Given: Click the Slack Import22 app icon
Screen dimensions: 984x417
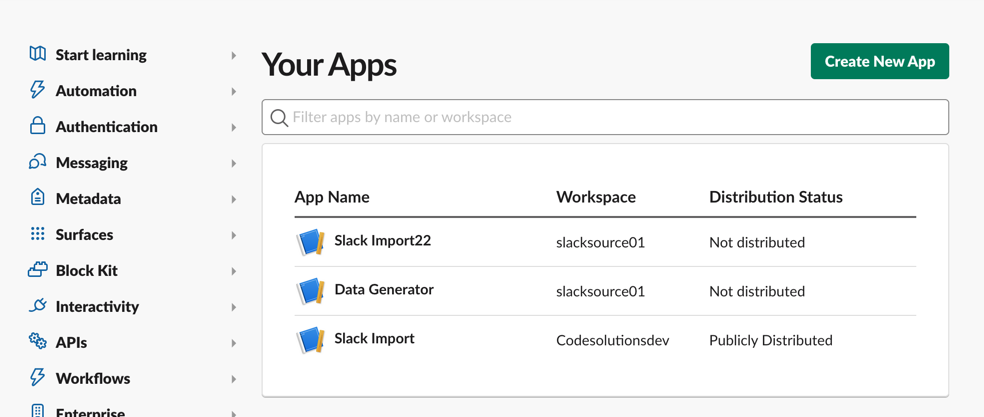Looking at the screenshot, I should click(311, 242).
